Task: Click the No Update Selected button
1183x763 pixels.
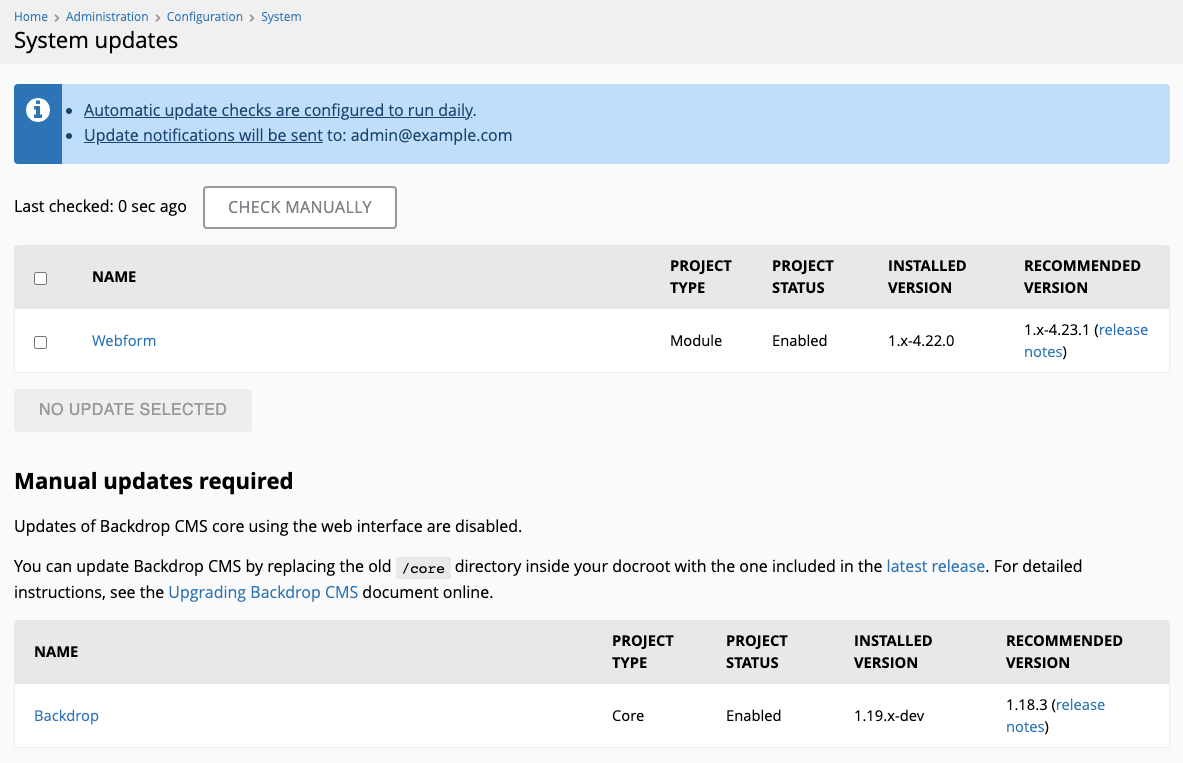Action: [x=133, y=410]
